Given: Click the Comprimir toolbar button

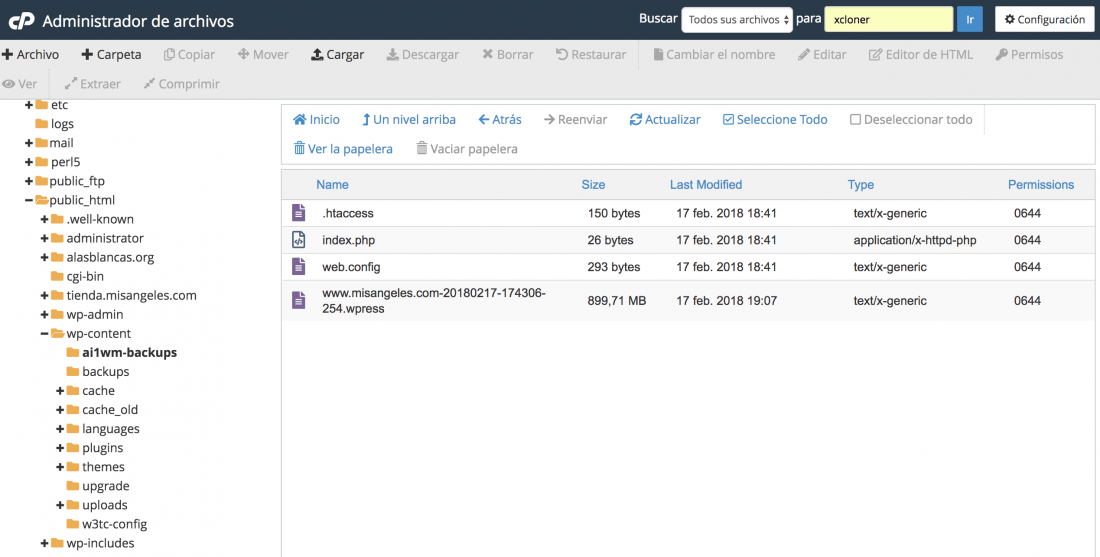Looking at the screenshot, I should [x=182, y=84].
